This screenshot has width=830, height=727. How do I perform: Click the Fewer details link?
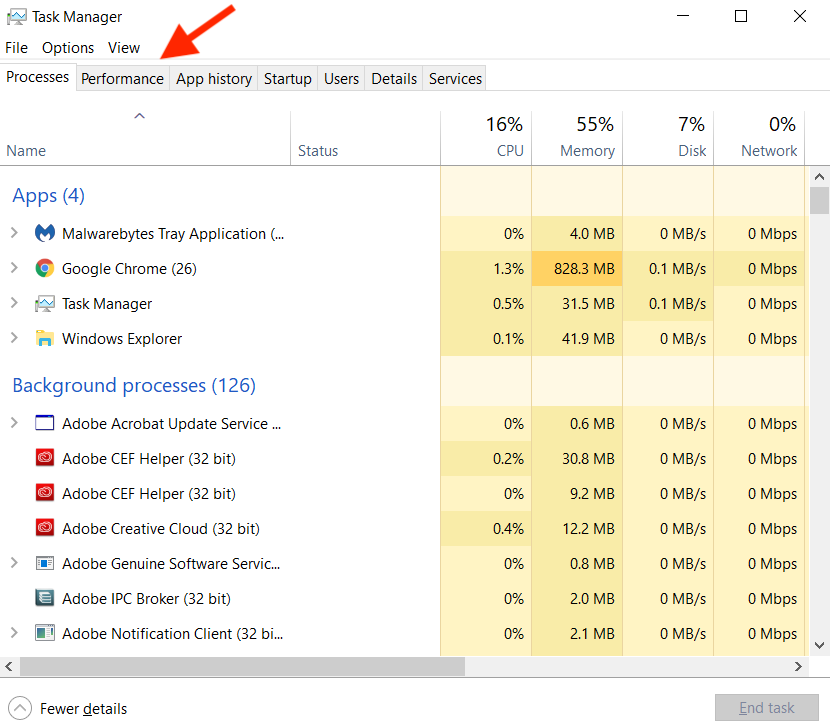coord(84,708)
